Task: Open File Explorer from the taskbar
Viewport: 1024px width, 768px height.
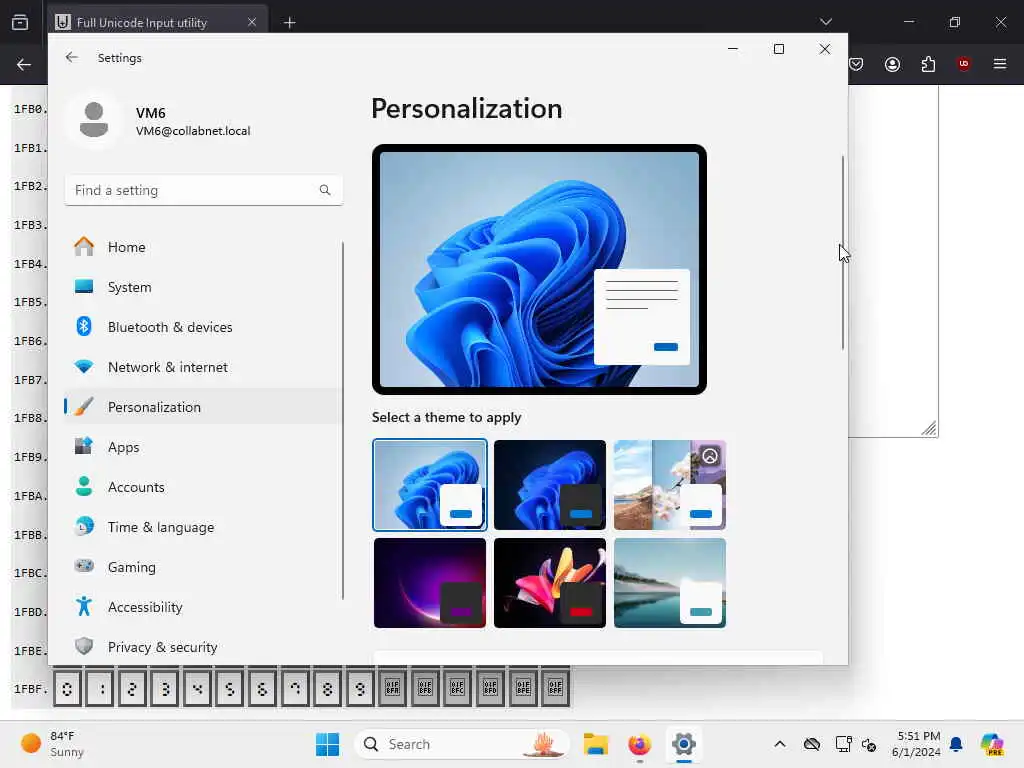Action: 596,744
